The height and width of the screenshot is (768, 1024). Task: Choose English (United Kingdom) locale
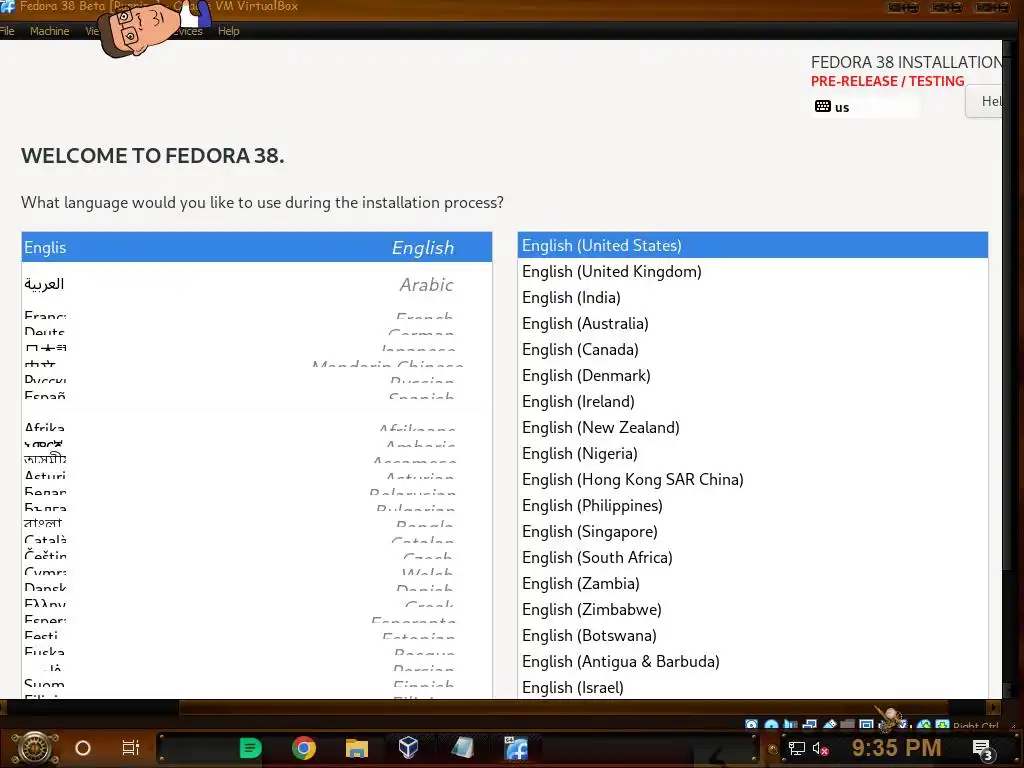[752, 271]
